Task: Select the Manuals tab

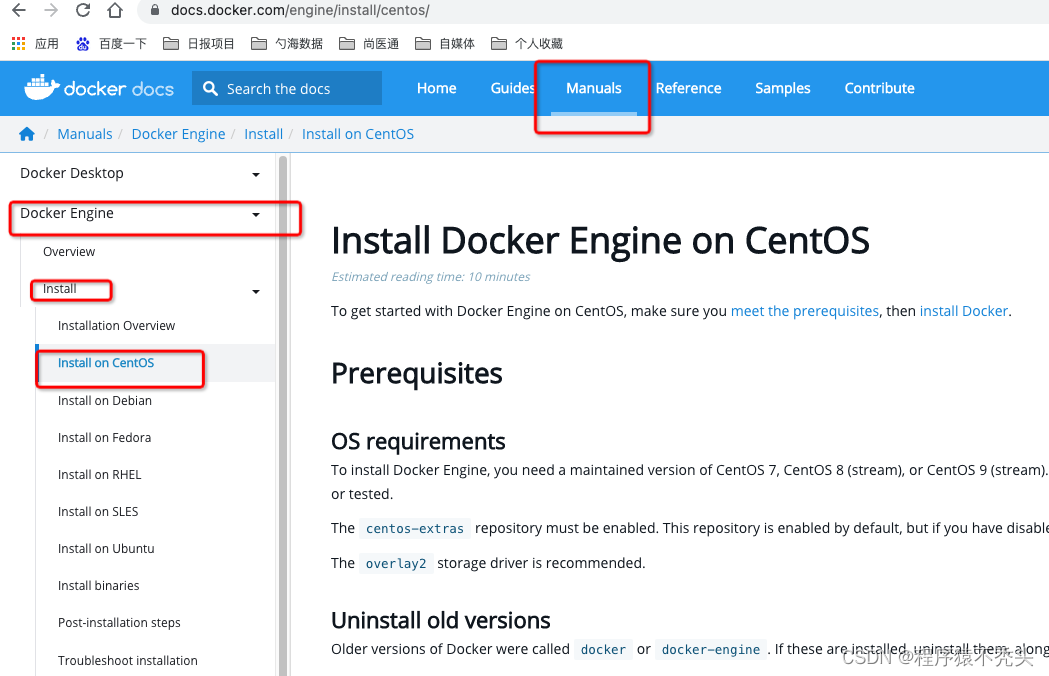Action: (594, 88)
